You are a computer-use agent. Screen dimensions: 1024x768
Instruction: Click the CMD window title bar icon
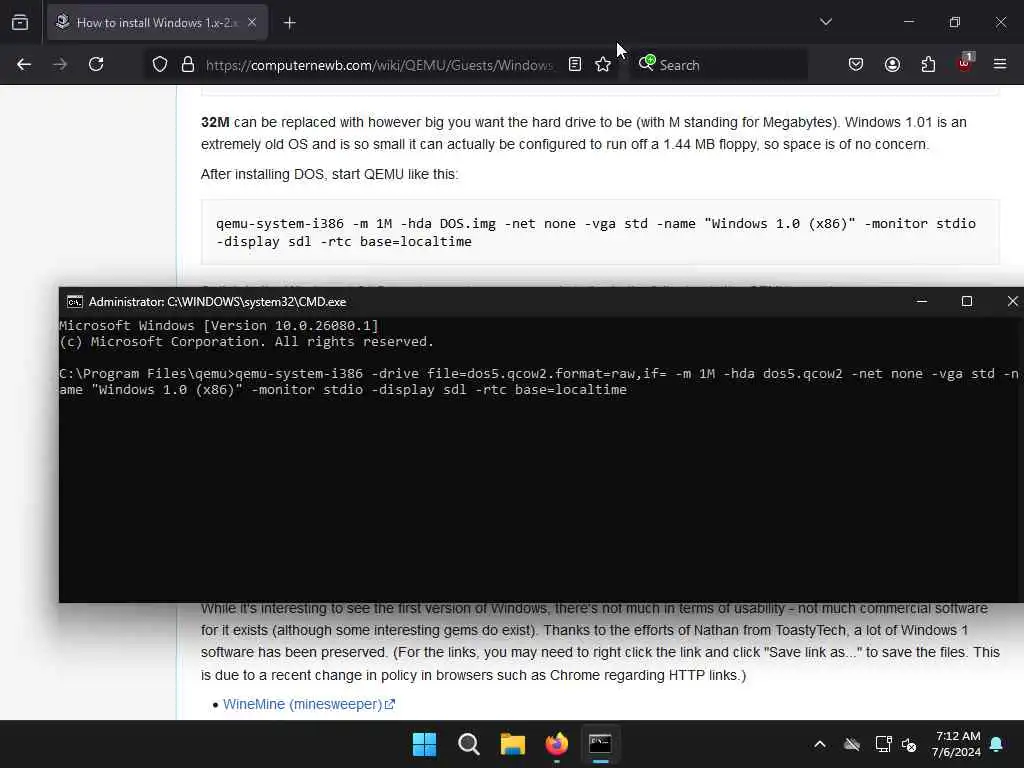pyautogui.click(x=74, y=302)
